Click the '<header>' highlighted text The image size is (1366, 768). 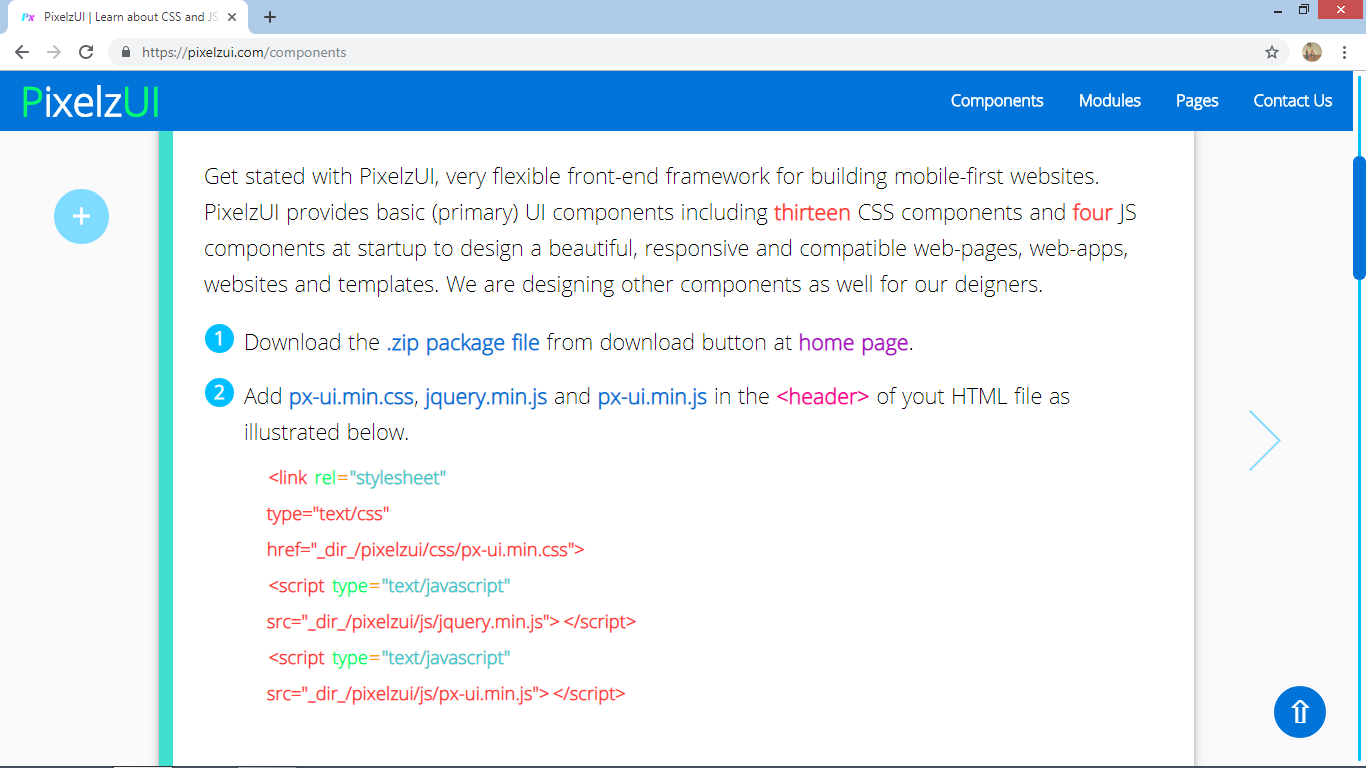[822, 396]
